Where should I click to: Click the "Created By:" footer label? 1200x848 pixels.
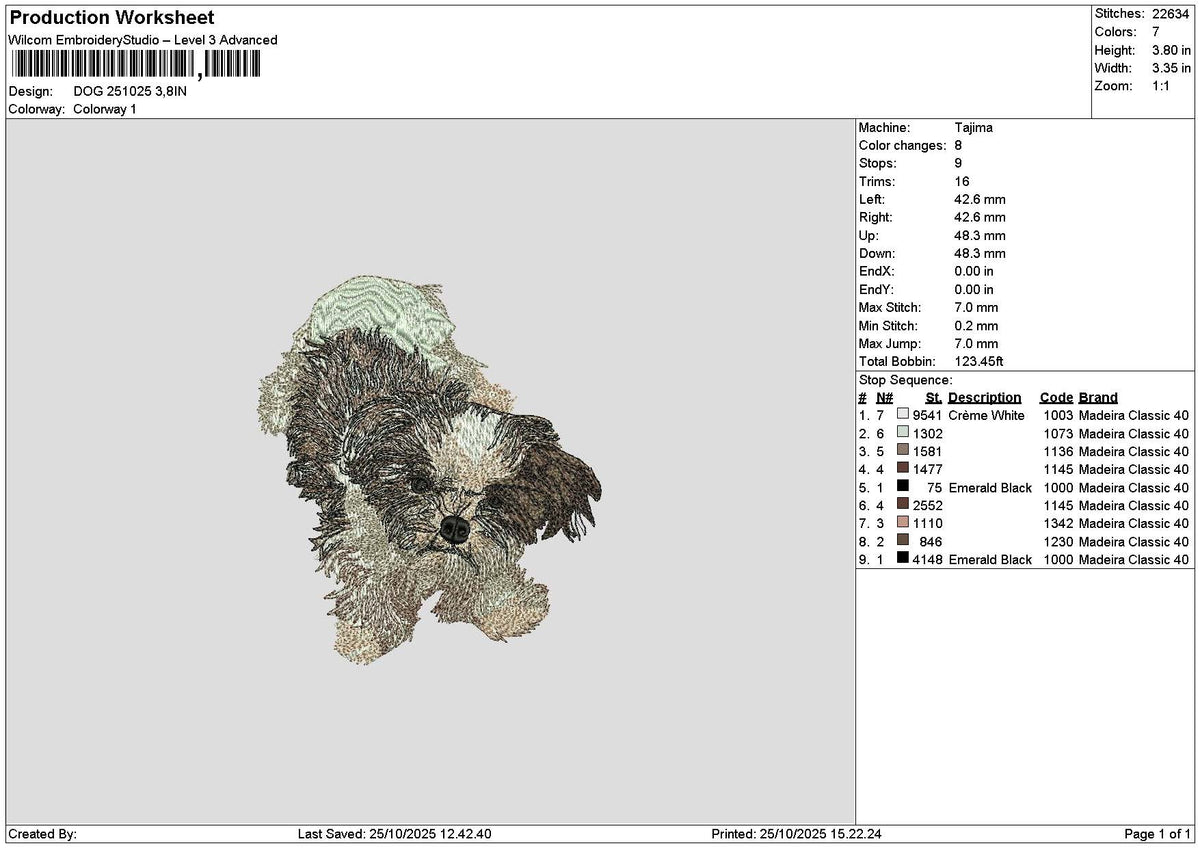click(42, 834)
